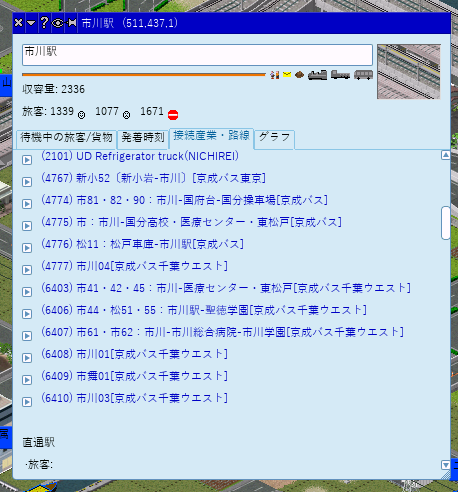Click the red no-route sign icon
This screenshot has height=492, width=458.
pyautogui.click(x=173, y=115)
